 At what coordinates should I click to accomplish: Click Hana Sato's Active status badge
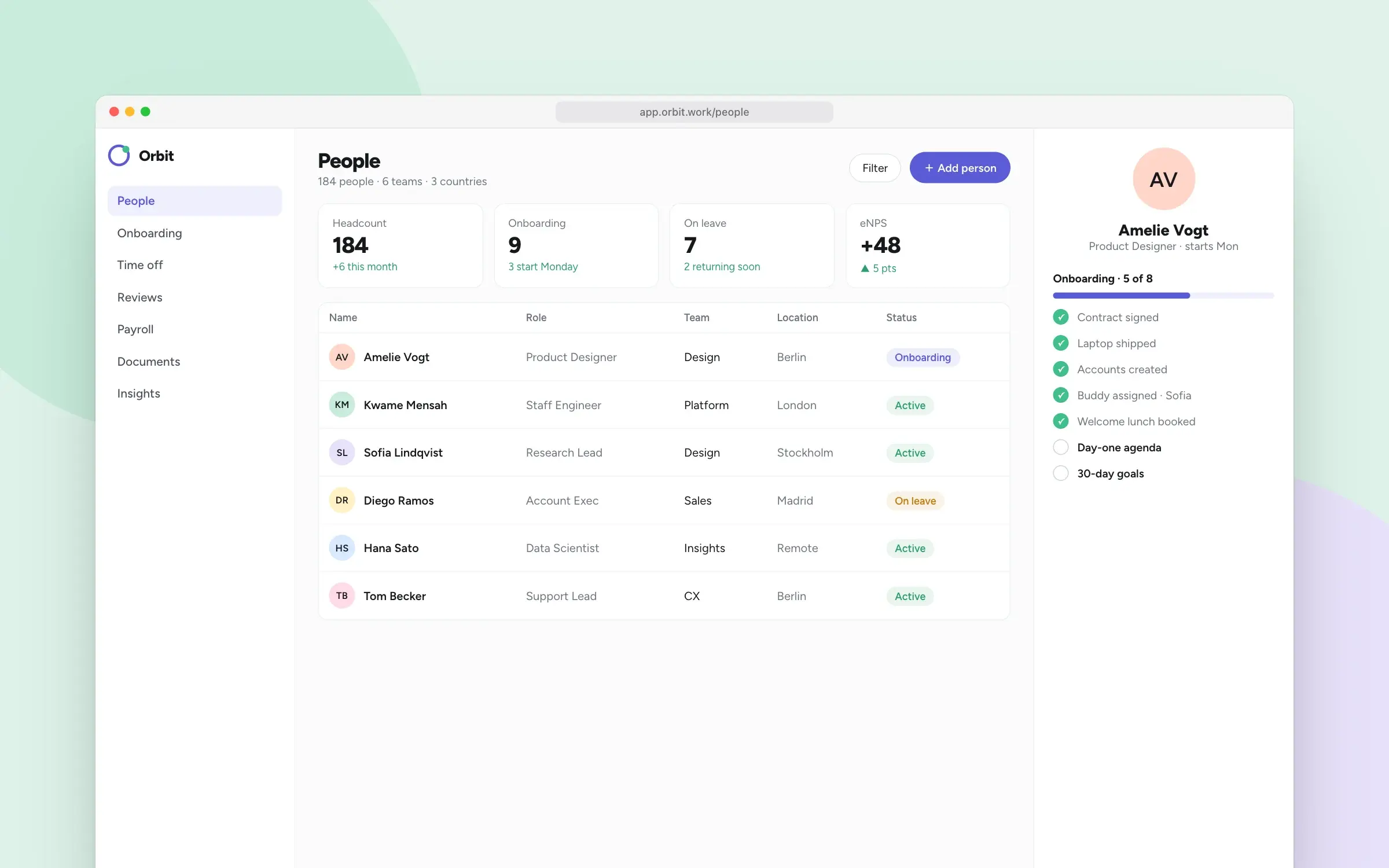(x=910, y=549)
